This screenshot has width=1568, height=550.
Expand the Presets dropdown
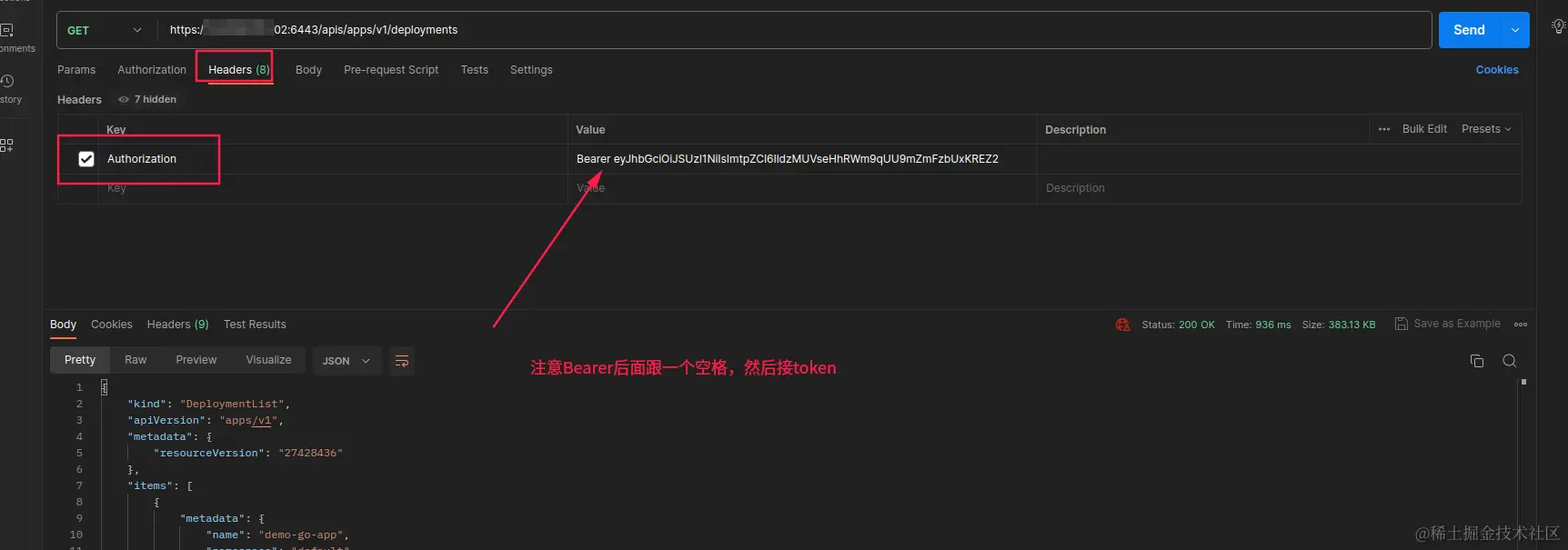coord(1486,129)
